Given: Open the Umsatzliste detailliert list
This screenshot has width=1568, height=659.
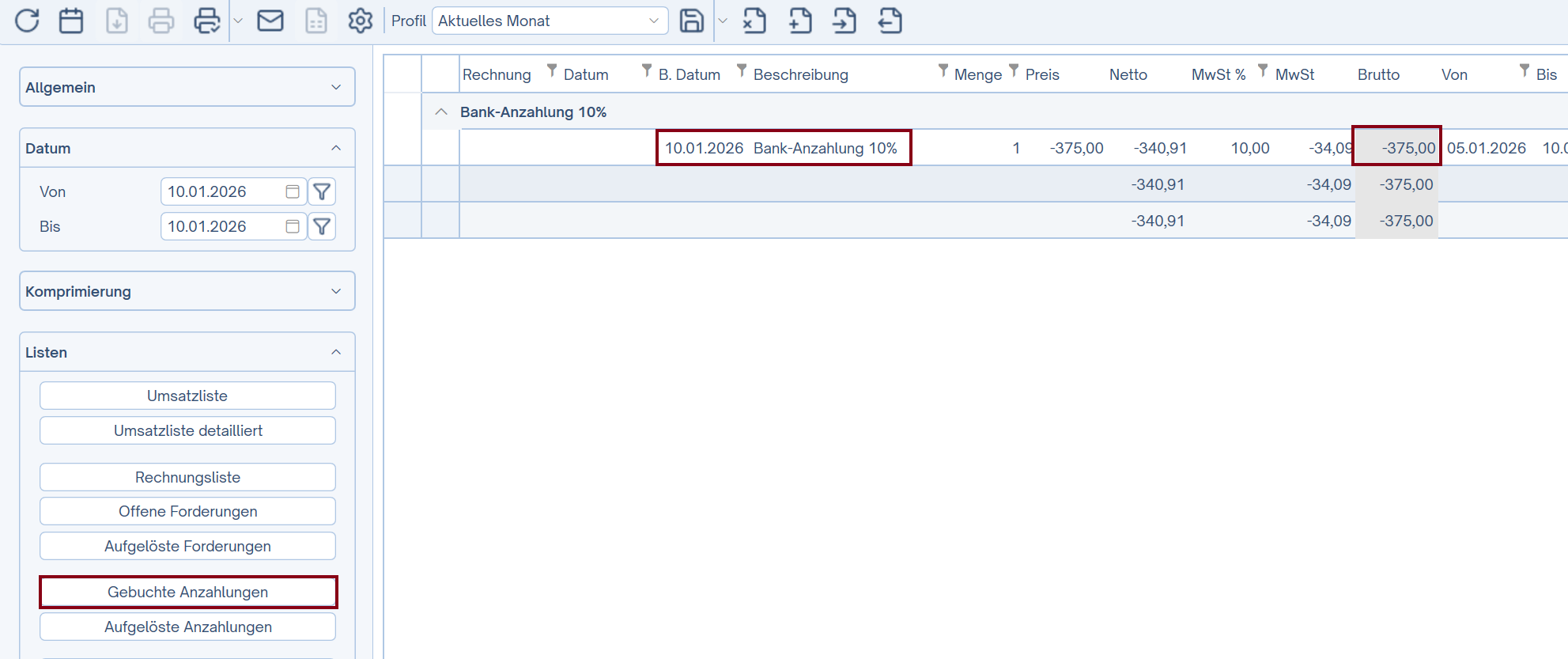Looking at the screenshot, I should point(188,430).
